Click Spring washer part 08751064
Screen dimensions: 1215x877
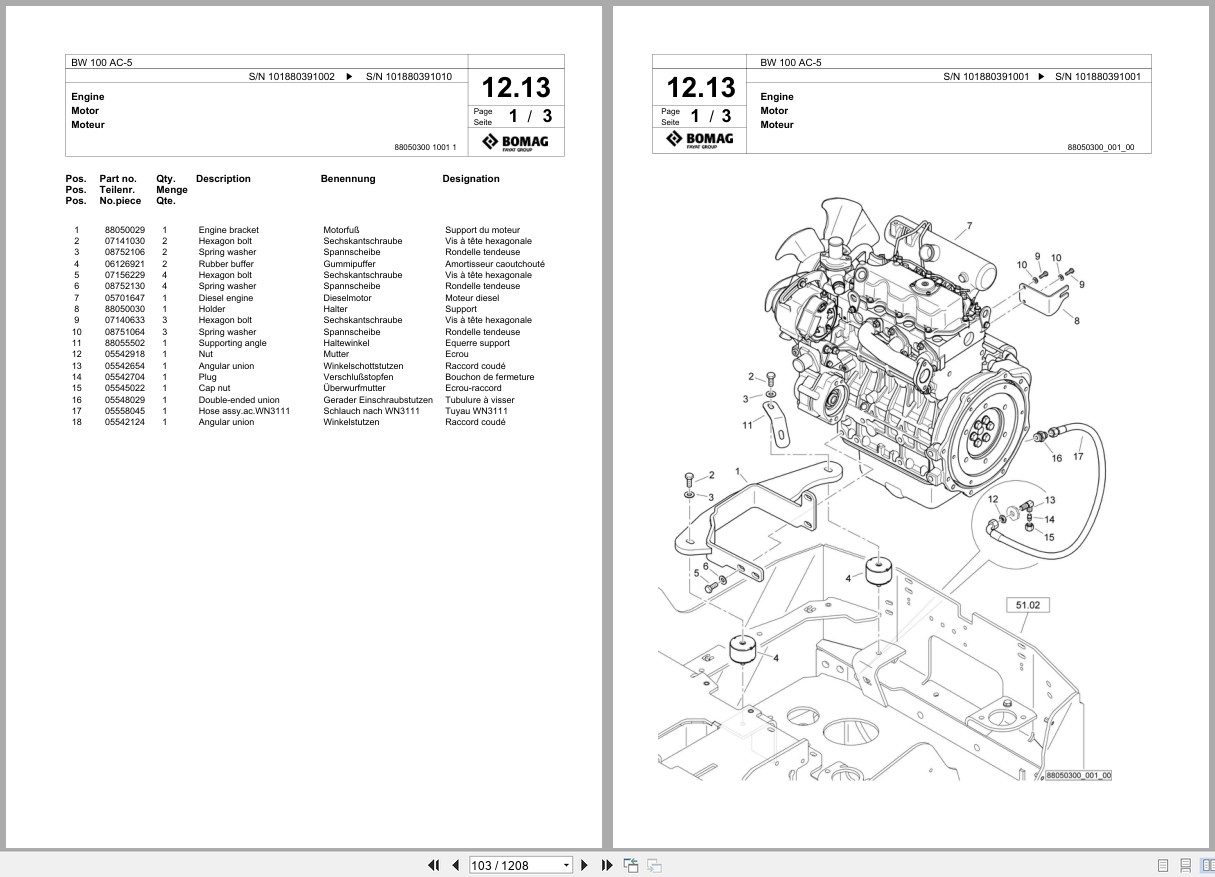(125, 332)
